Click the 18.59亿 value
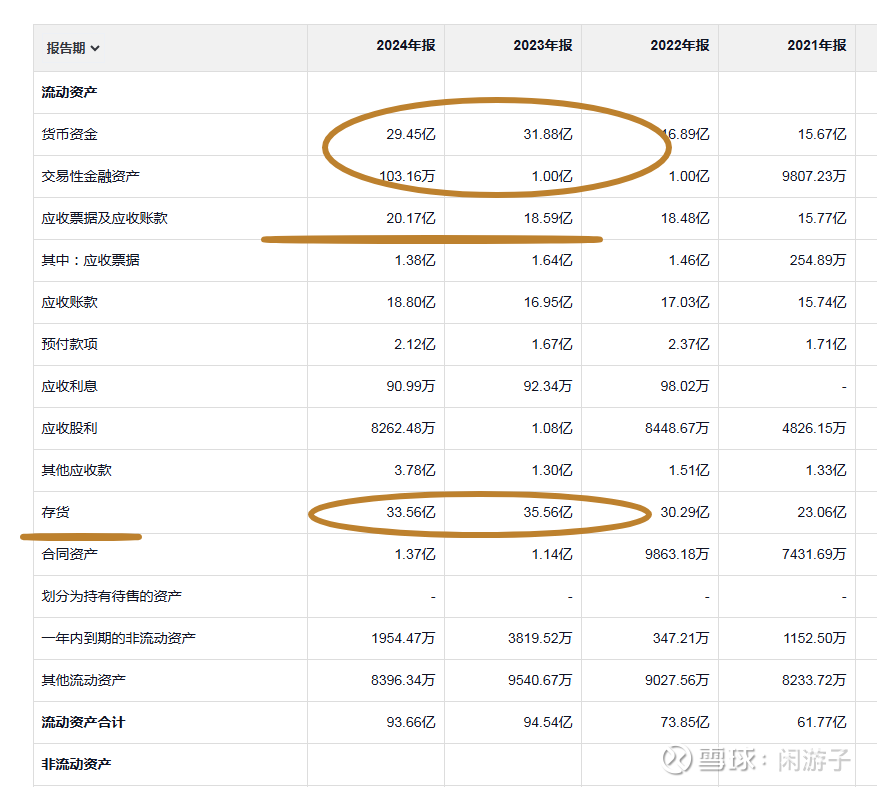Image resolution: width=877 pixels, height=787 pixels. [x=548, y=218]
